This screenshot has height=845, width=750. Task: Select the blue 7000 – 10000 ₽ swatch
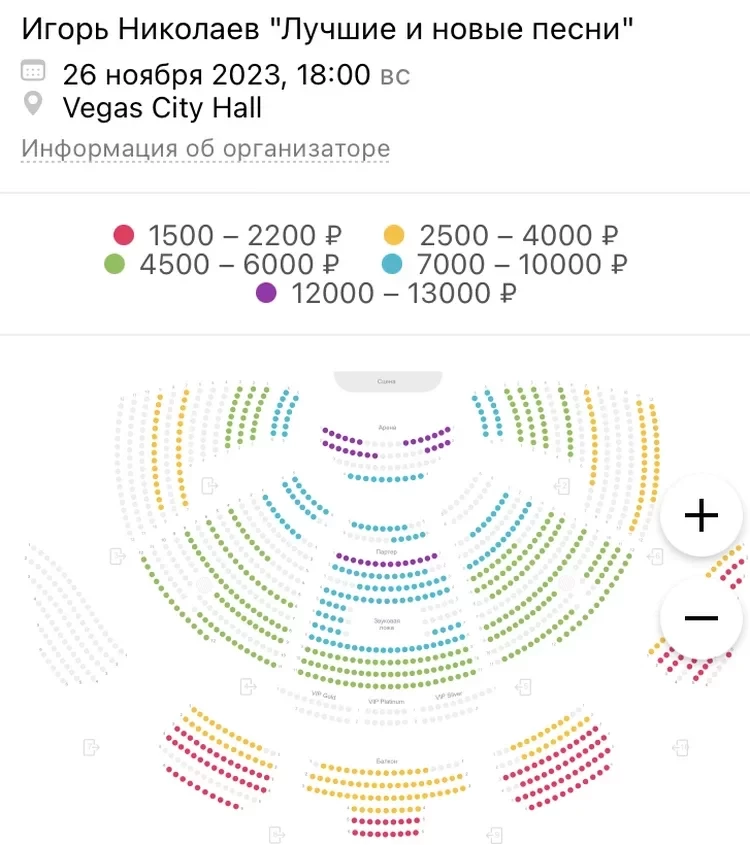pyautogui.click(x=394, y=265)
